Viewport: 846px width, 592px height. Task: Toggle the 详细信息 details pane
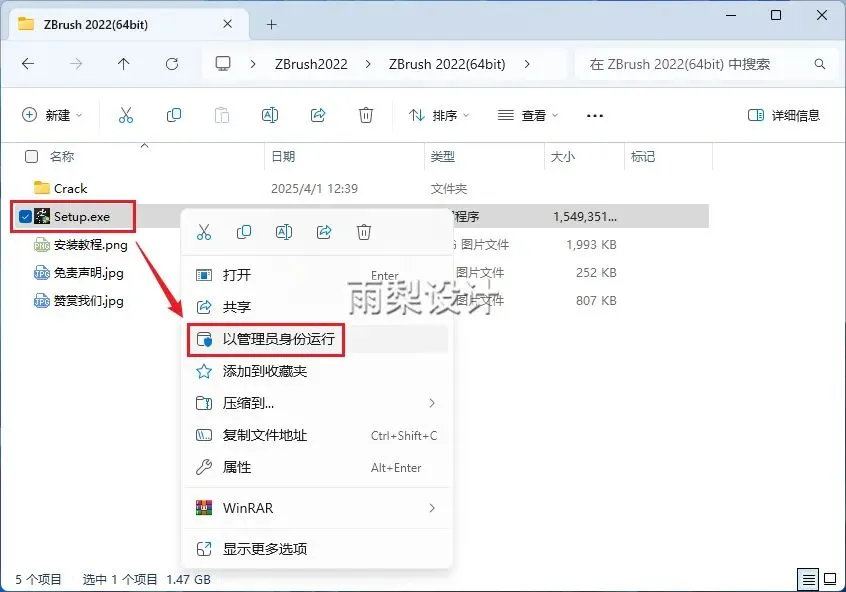pos(783,115)
